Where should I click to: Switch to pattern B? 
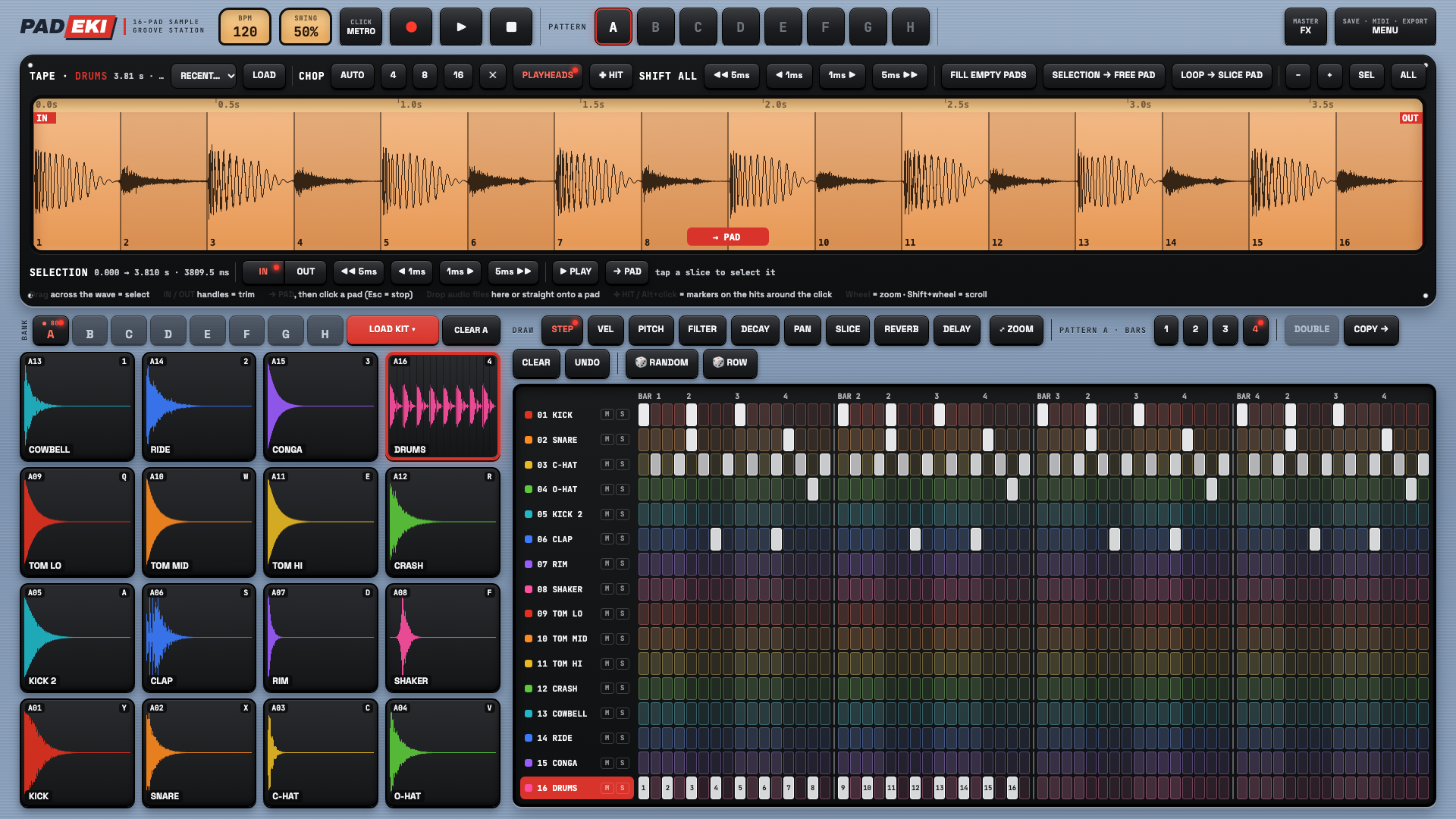(x=655, y=27)
